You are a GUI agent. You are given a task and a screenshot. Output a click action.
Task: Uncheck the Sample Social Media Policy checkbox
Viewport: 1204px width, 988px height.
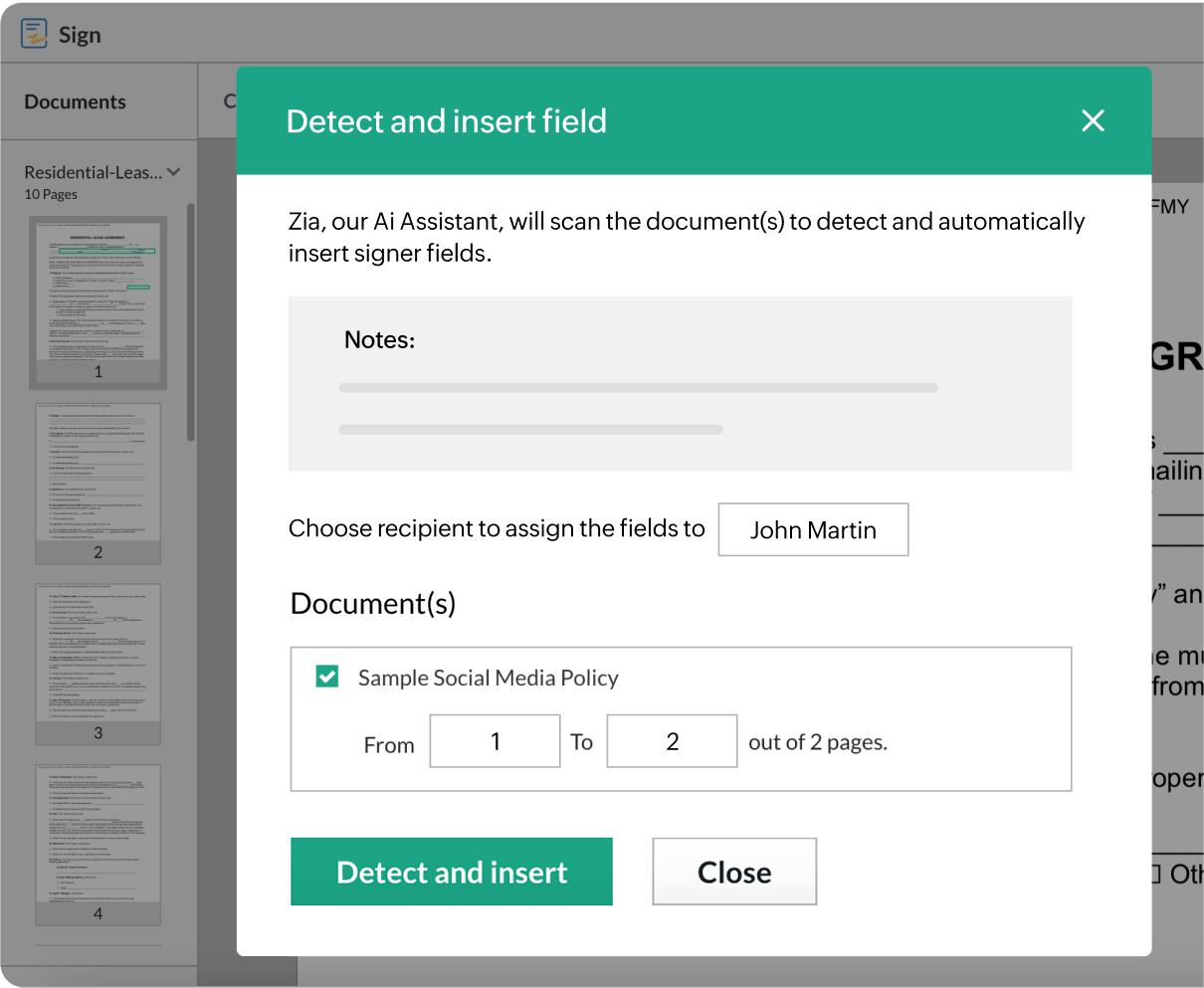pos(327,677)
